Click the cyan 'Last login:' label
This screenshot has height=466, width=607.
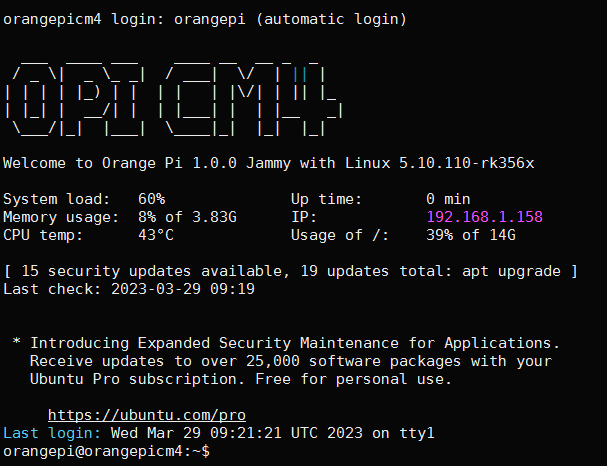[52, 433]
